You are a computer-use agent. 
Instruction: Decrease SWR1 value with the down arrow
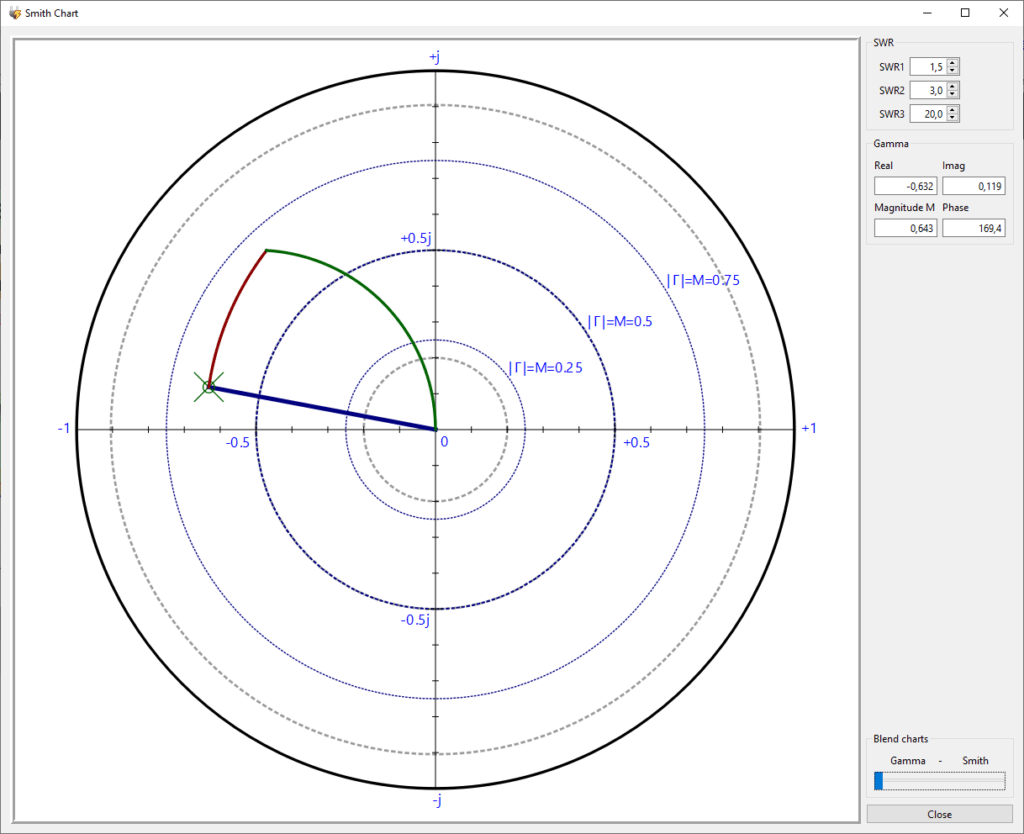pos(953,71)
